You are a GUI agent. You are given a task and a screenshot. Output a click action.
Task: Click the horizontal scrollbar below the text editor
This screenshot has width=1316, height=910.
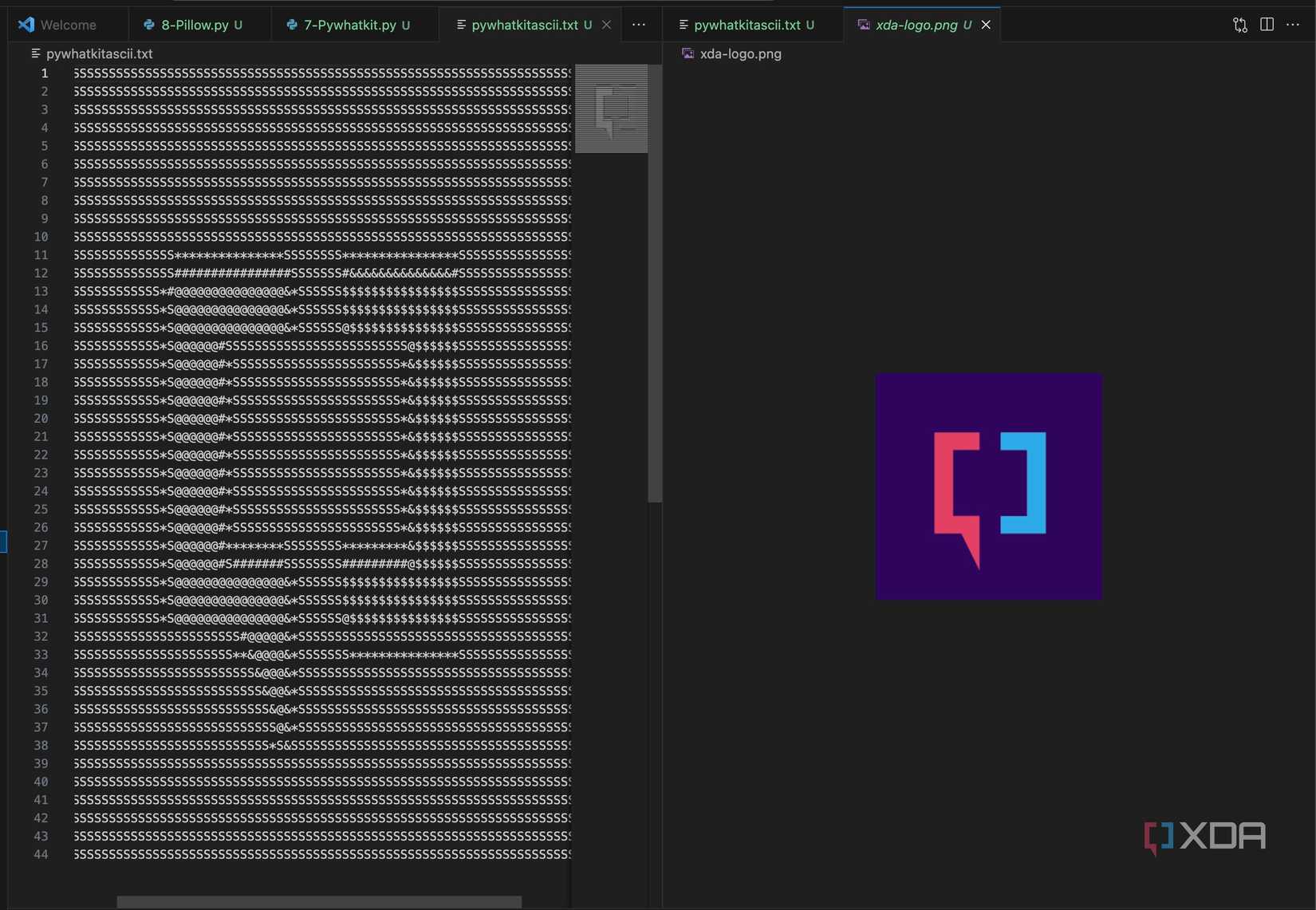(319, 901)
